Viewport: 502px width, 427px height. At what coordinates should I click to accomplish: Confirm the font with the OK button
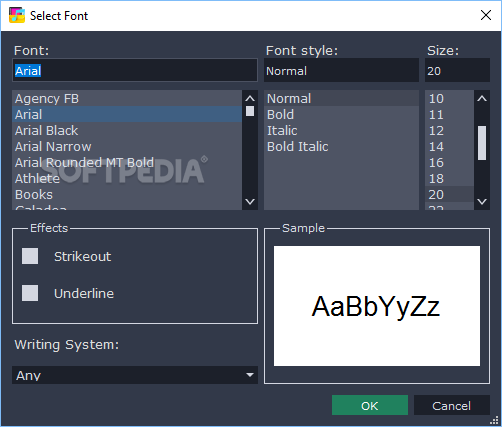370,405
